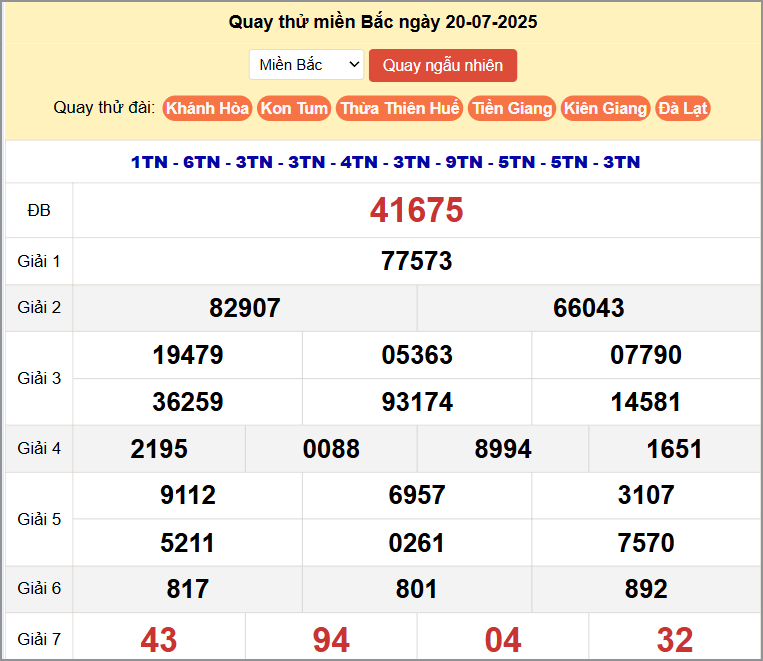This screenshot has width=763, height=661.
Task: Click Giải 4 number 0088
Action: coord(331,448)
